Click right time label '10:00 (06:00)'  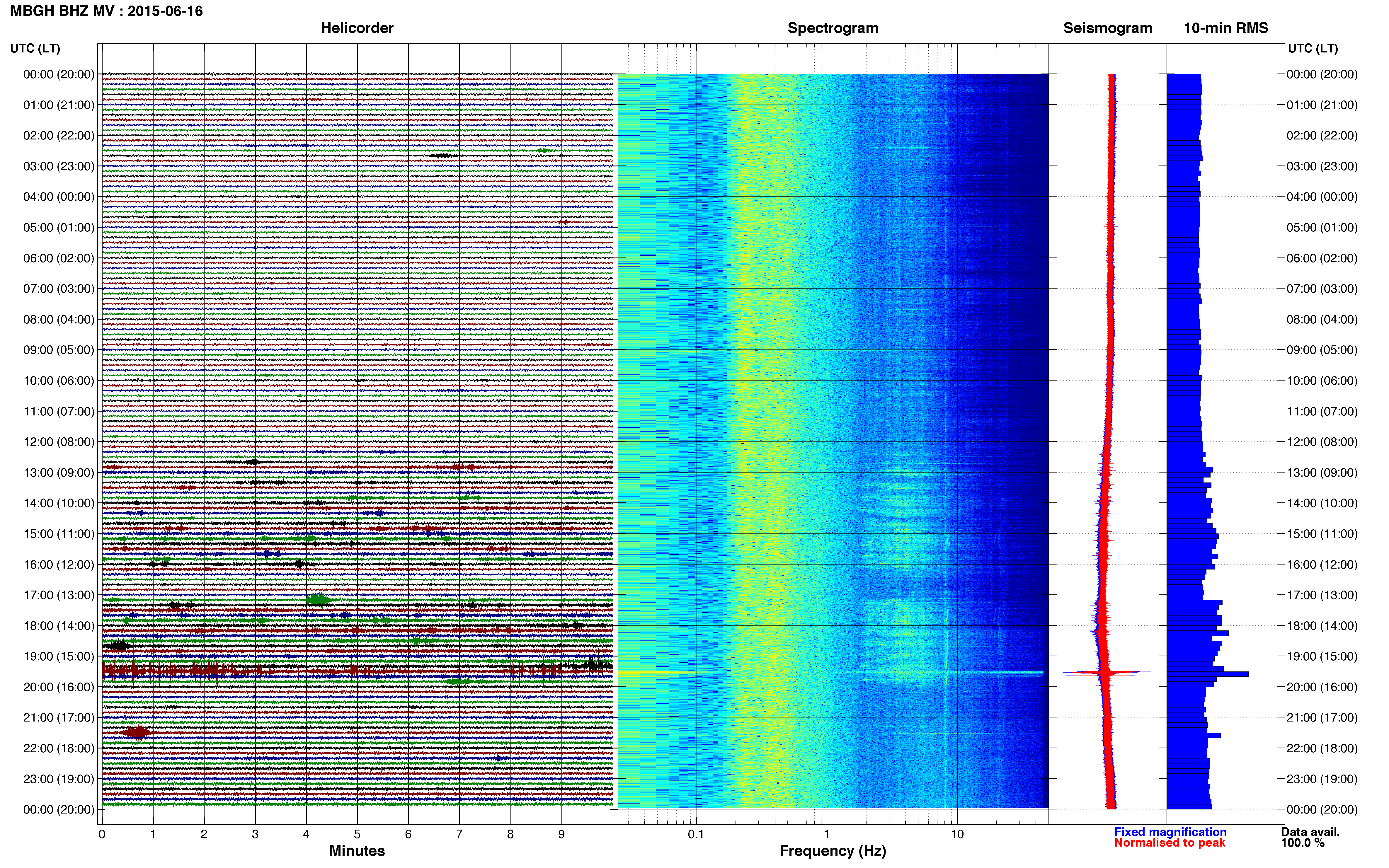[x=1322, y=381]
